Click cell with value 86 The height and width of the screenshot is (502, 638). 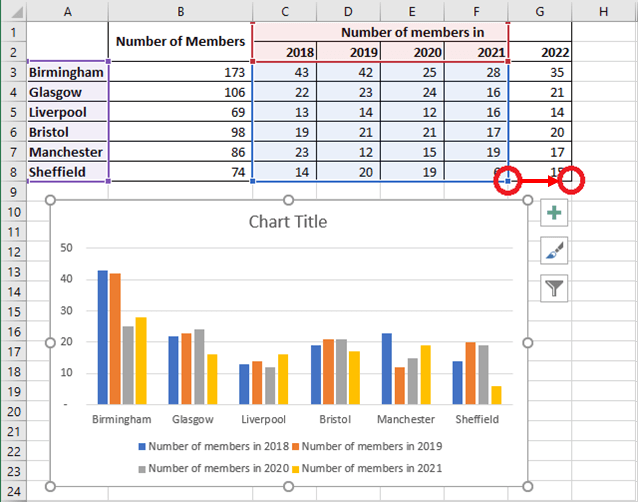[180, 152]
